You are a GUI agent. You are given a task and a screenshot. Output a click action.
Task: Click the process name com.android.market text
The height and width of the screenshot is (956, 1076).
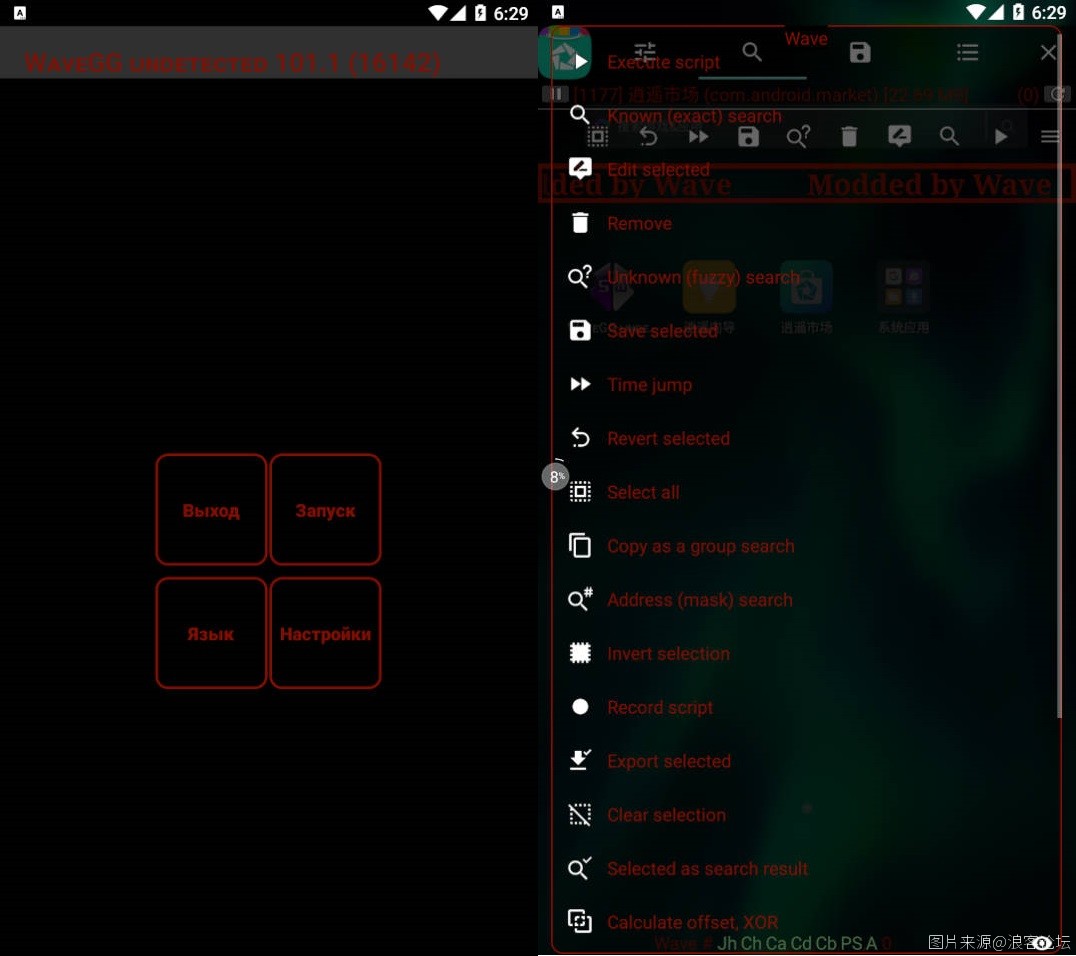[x=770, y=95]
